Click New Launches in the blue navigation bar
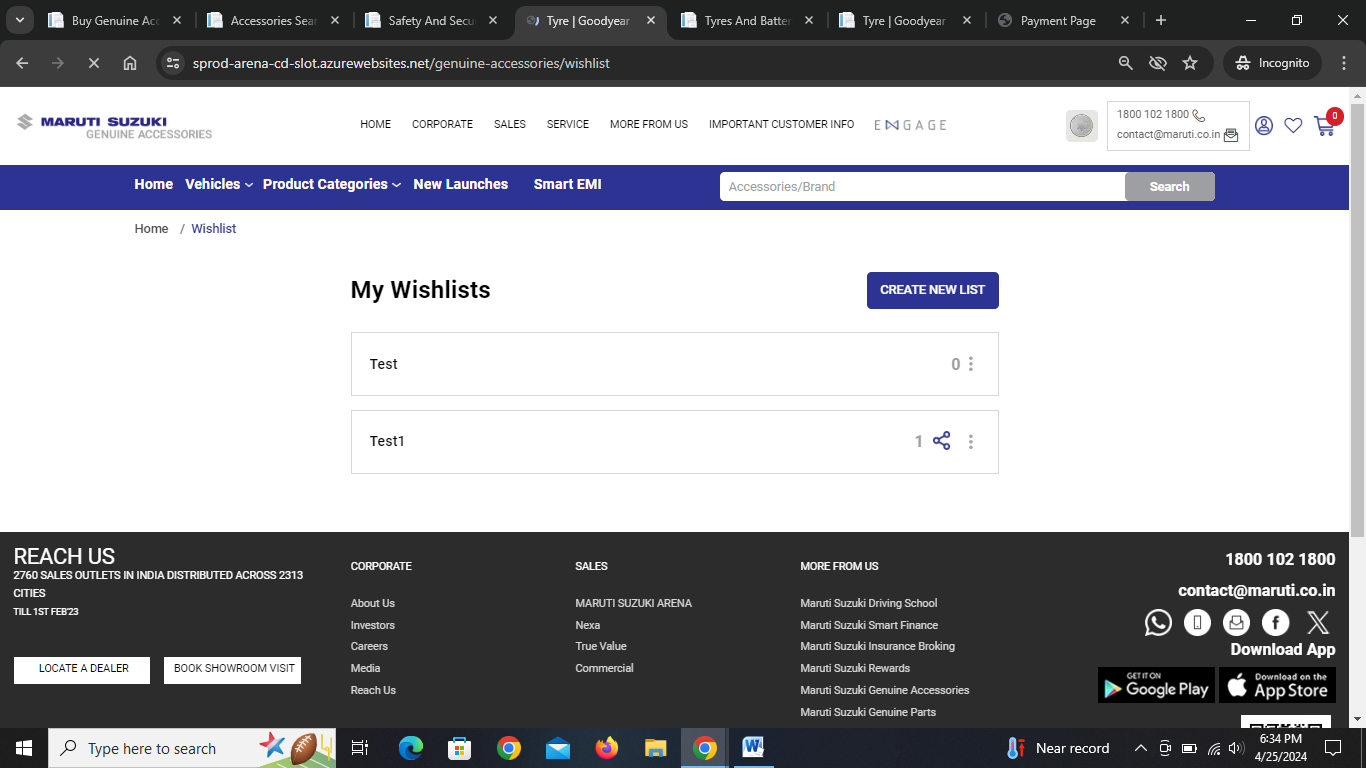This screenshot has height=768, width=1366. [461, 184]
